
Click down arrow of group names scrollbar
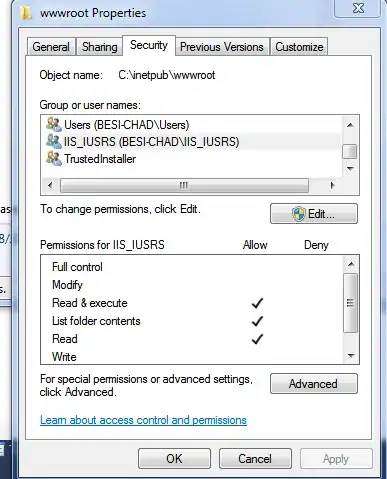pyautogui.click(x=350, y=169)
